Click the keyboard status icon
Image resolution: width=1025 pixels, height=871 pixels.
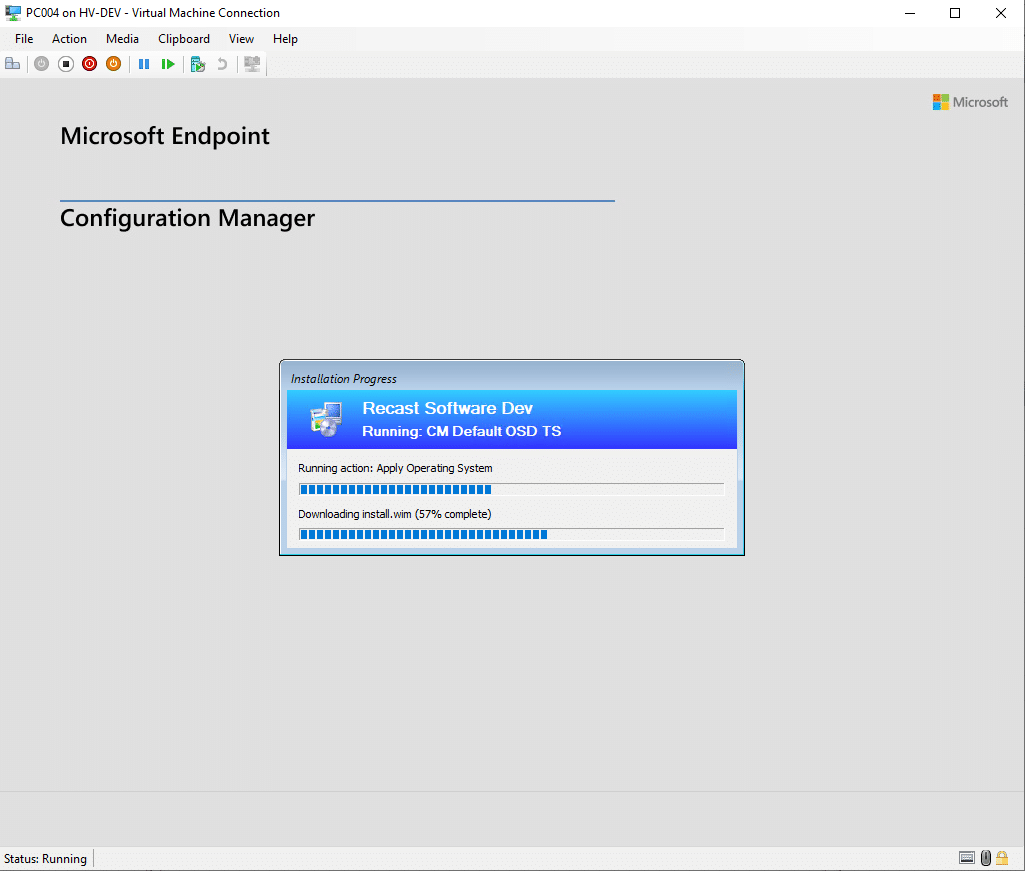[967, 857]
